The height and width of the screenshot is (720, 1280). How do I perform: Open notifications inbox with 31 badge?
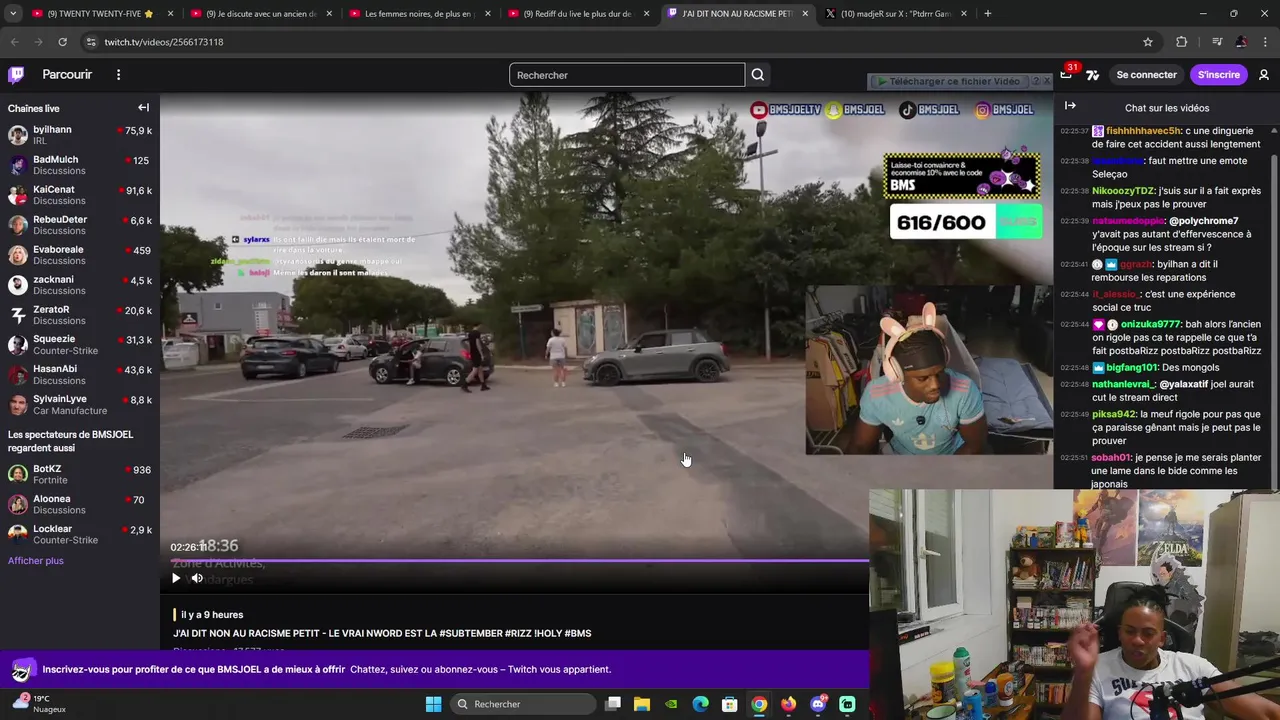click(x=1067, y=73)
